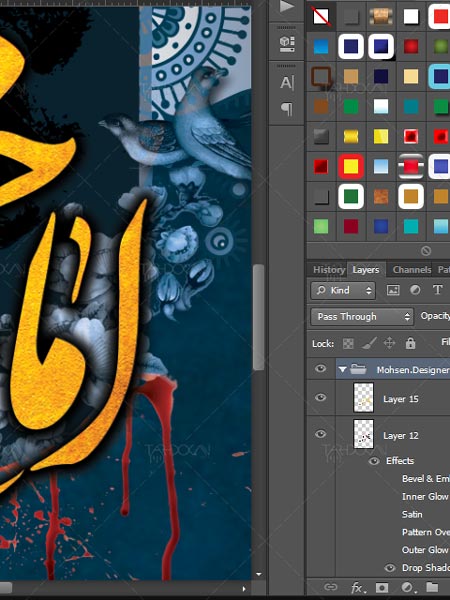This screenshot has width=450, height=600.
Task: Toggle Drop Shadow effect visibility
Action: coord(390,568)
